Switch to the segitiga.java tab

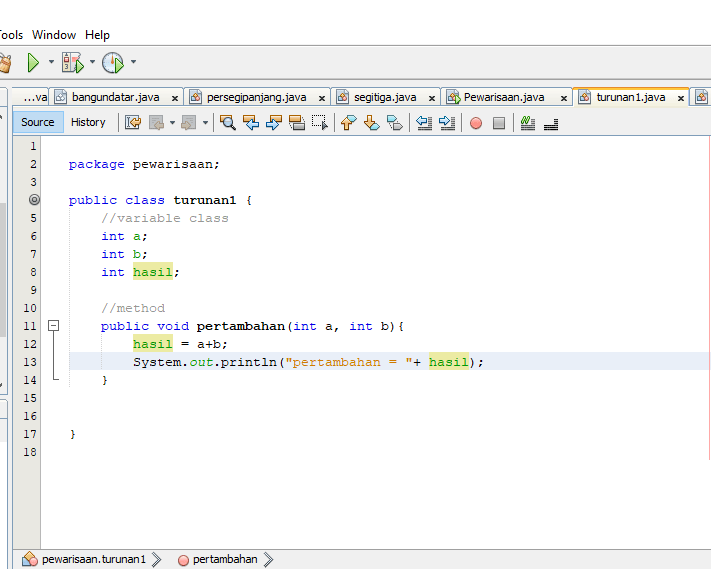click(x=385, y=97)
